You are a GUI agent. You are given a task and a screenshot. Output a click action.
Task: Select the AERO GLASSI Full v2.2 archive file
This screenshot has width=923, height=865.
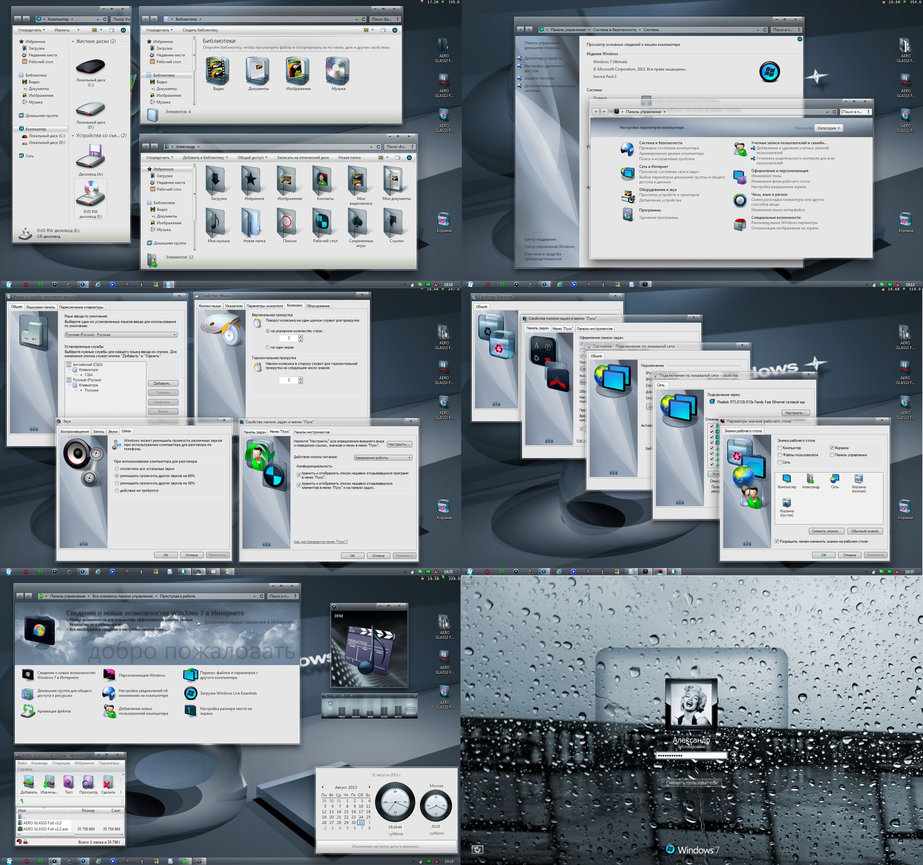[x=42, y=823]
